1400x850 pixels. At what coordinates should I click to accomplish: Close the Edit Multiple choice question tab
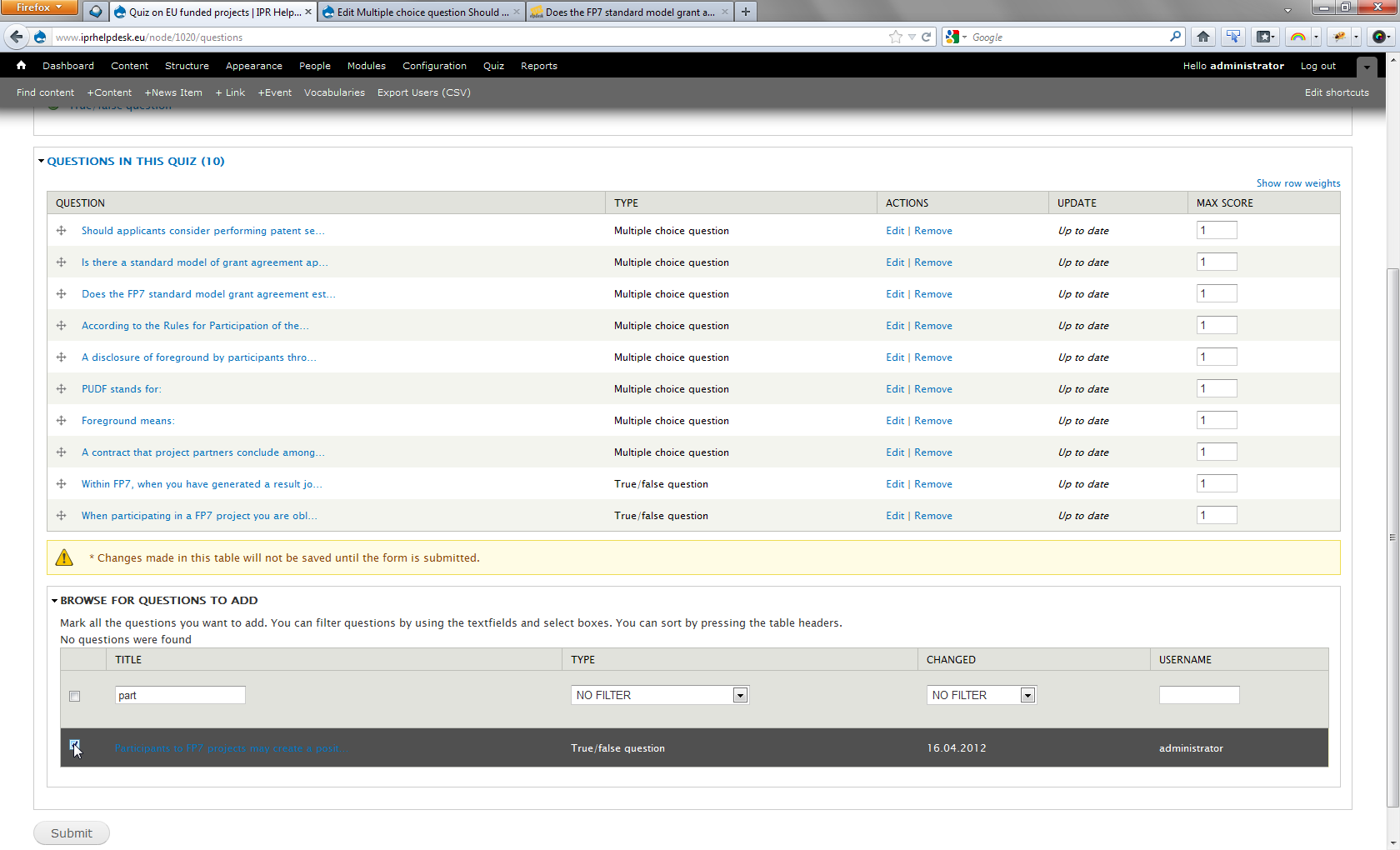[x=517, y=12]
